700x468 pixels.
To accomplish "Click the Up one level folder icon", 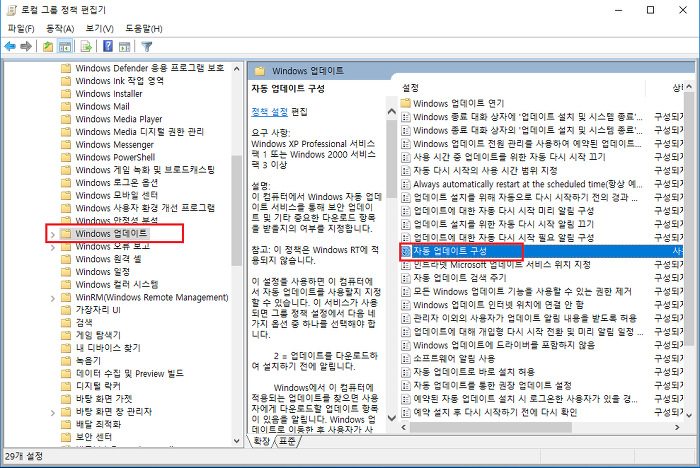I will tap(48, 45).
